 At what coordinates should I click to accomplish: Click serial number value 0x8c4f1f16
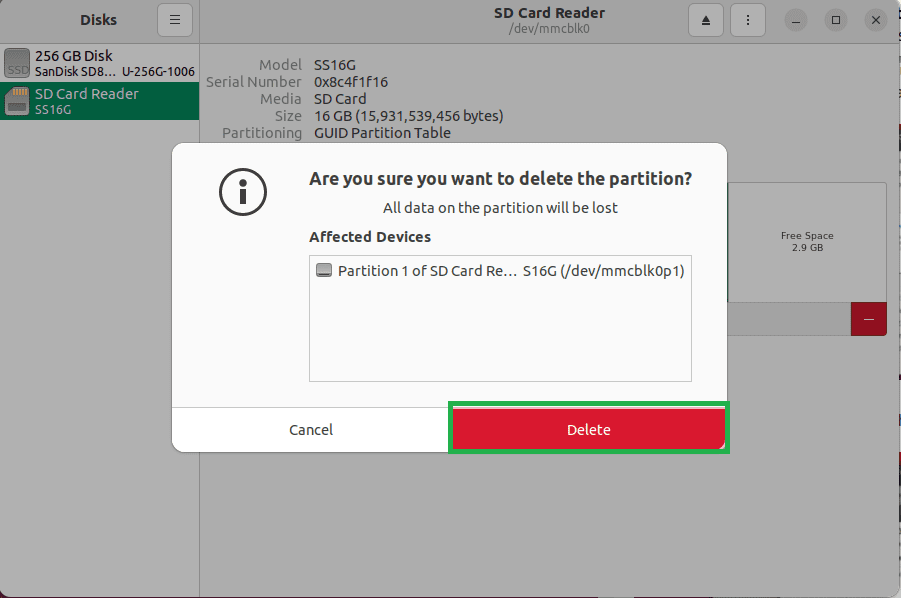click(351, 82)
